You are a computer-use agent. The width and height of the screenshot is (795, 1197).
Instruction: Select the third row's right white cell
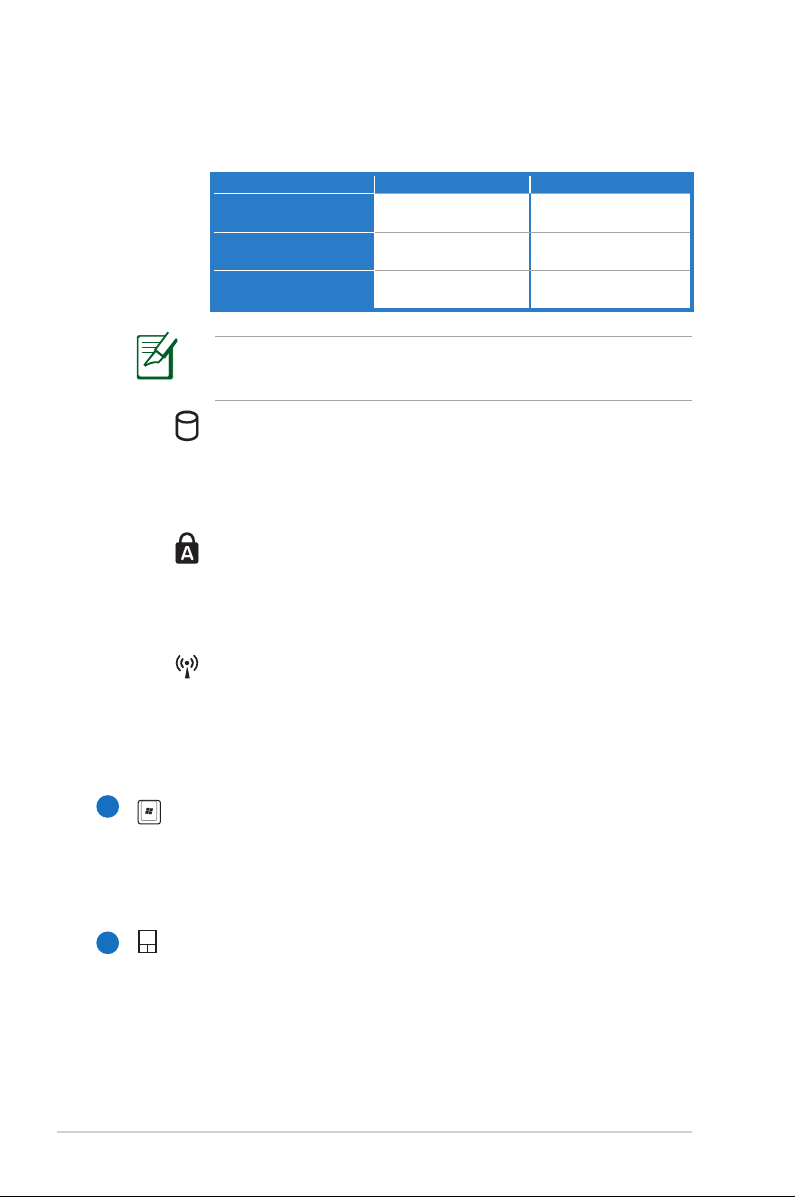pos(610,289)
